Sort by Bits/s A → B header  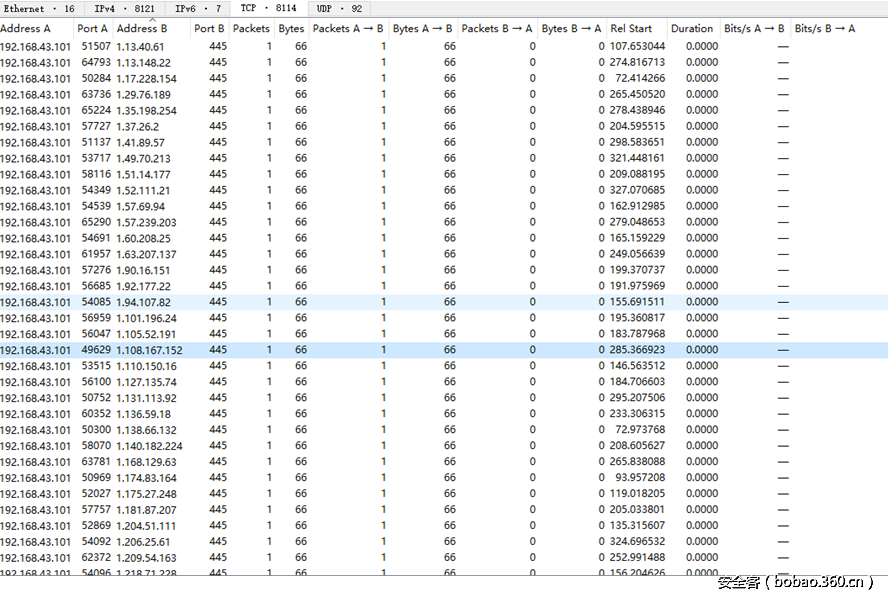point(753,29)
